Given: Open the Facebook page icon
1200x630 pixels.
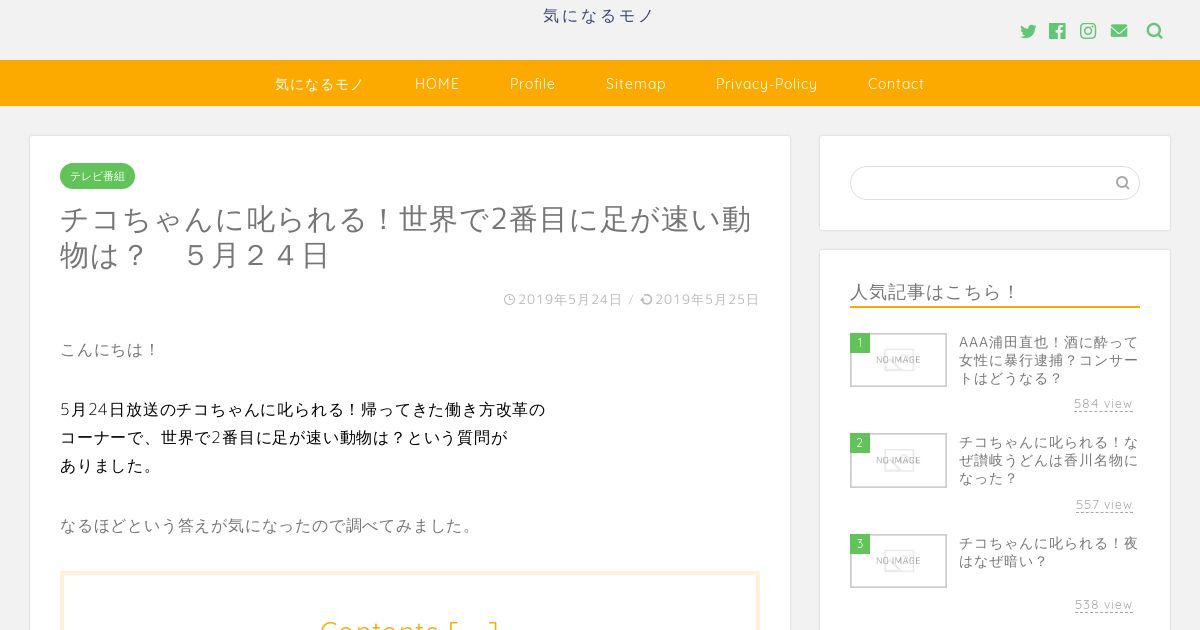Looking at the screenshot, I should (x=1057, y=31).
